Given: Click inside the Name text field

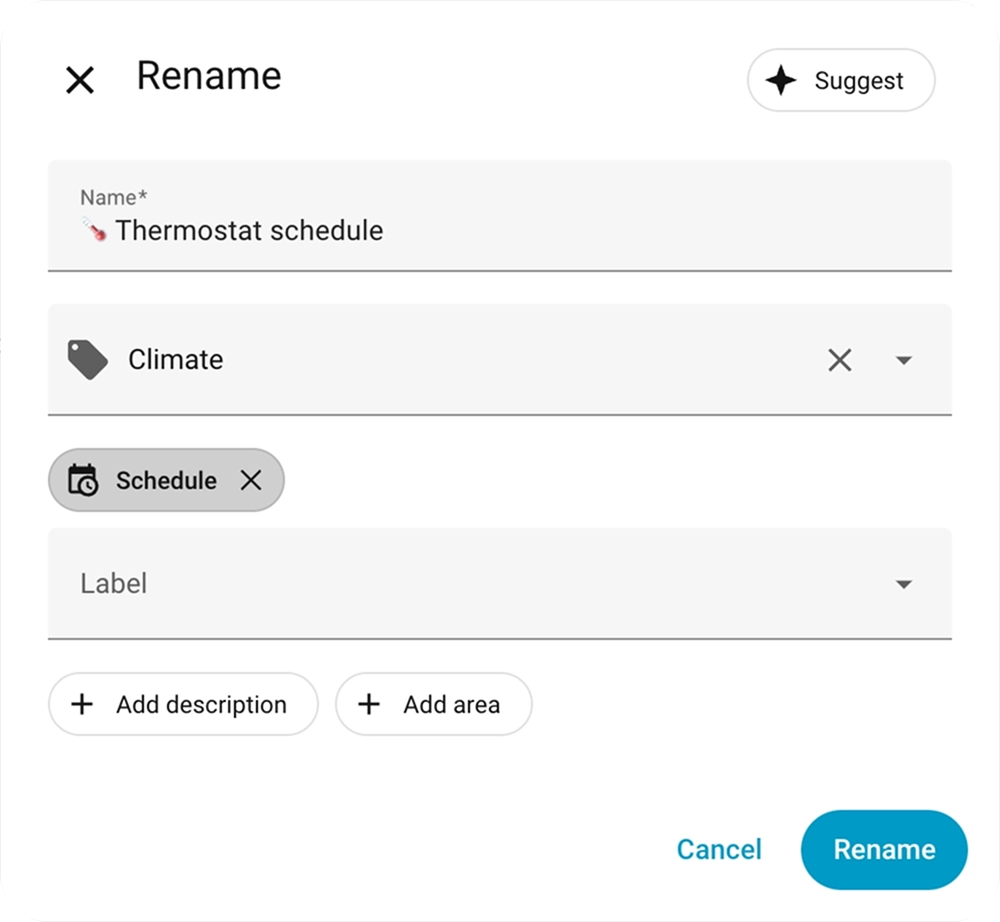Looking at the screenshot, I should [400, 230].
